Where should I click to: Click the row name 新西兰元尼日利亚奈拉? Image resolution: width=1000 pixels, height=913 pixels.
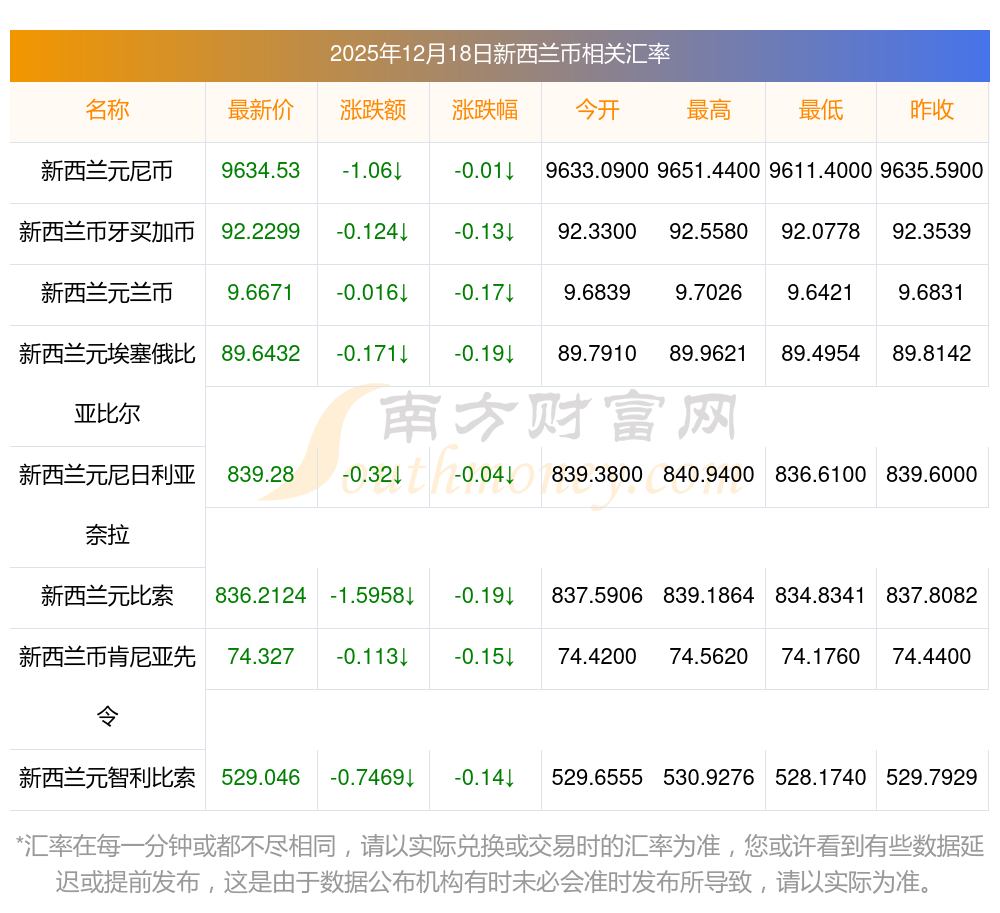coord(107,504)
